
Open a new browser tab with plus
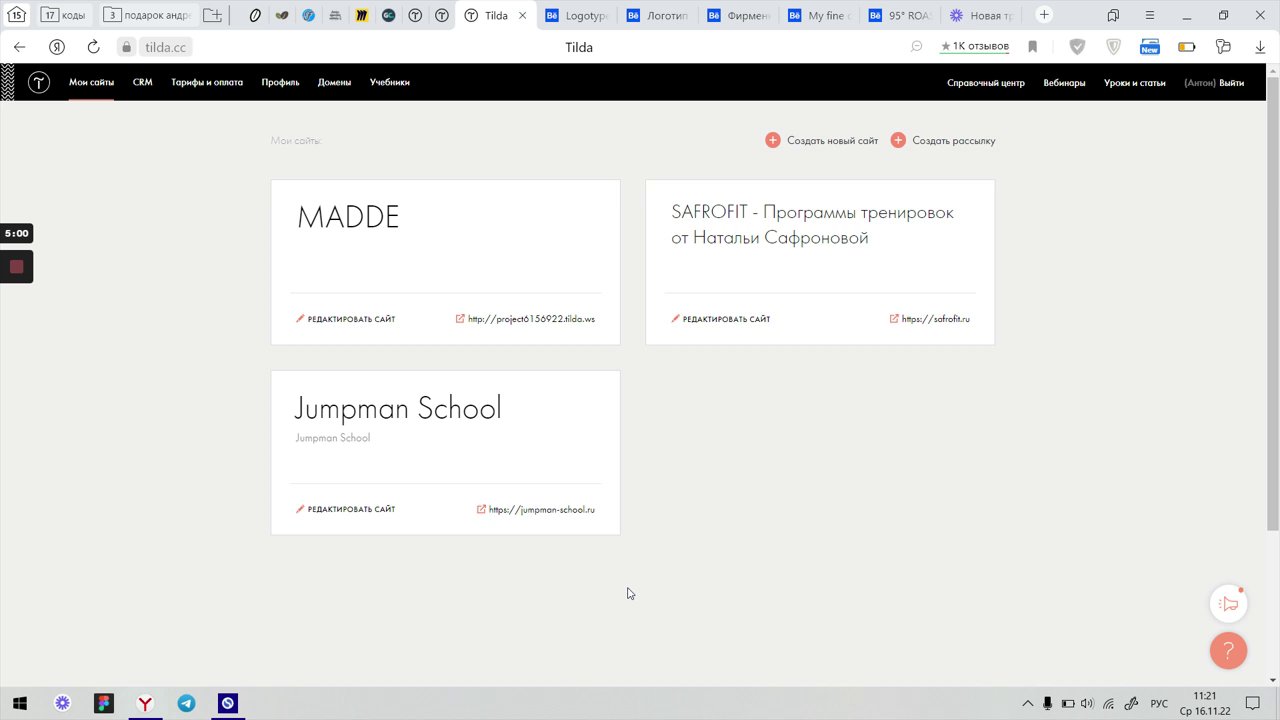coord(1044,15)
